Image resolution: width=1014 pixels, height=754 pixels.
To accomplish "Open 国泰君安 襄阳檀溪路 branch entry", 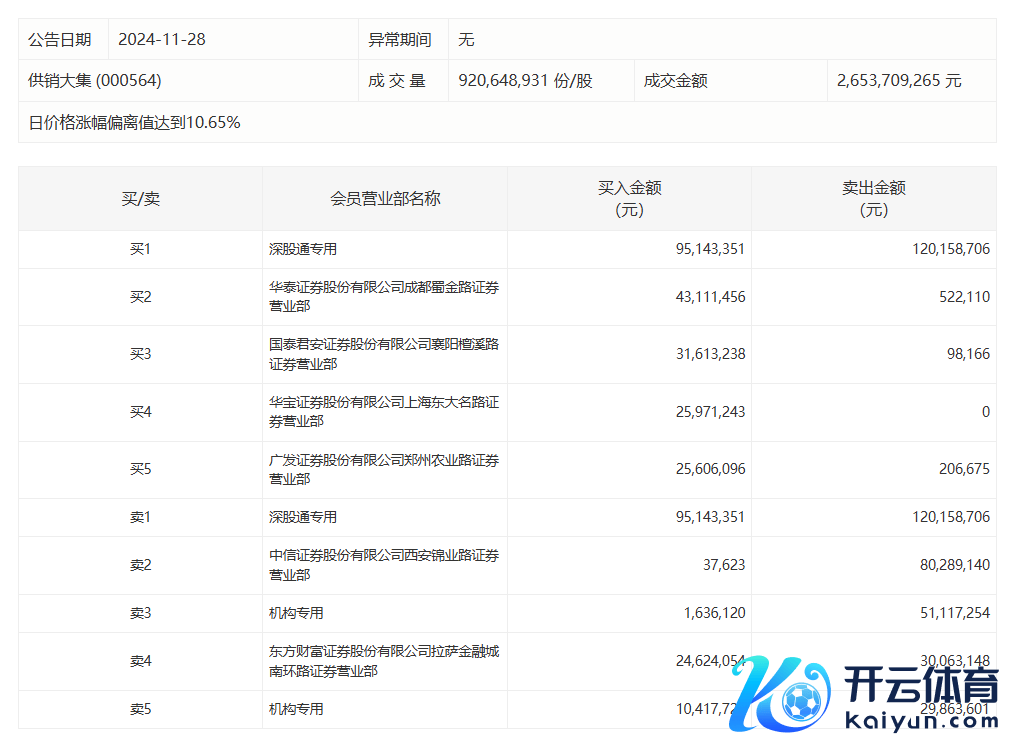I will tap(384, 354).
